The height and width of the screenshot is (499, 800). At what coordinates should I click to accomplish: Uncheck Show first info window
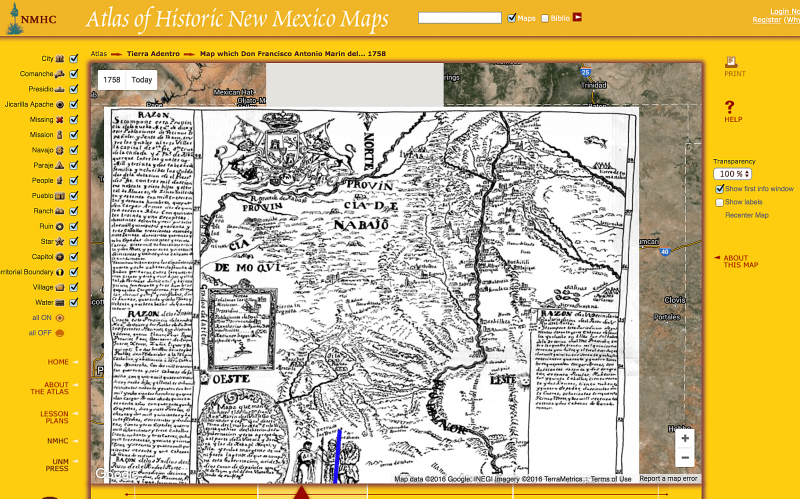[720, 189]
